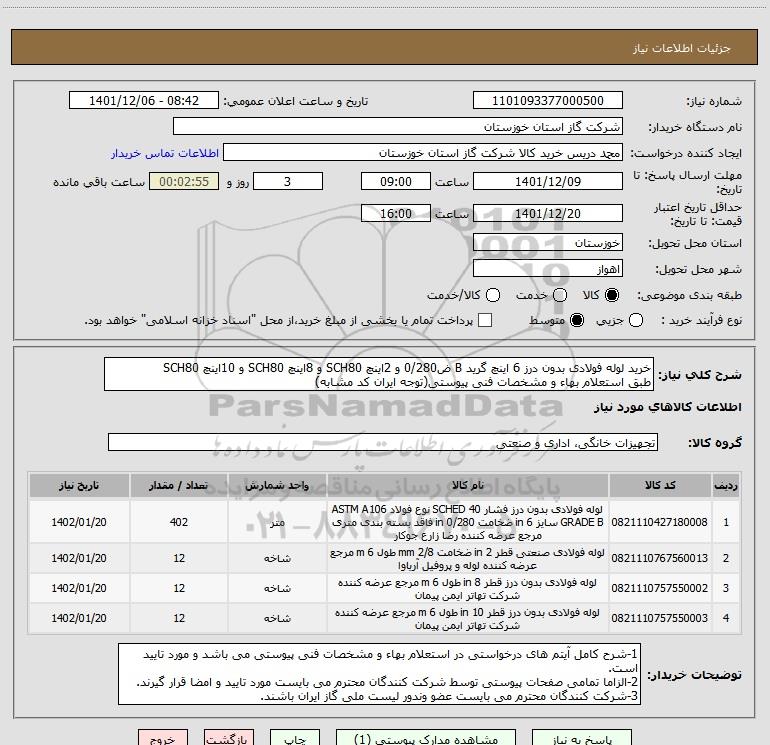This screenshot has height=745, width=770.
Task: Click the نام کالا column header
Action: click(468, 486)
